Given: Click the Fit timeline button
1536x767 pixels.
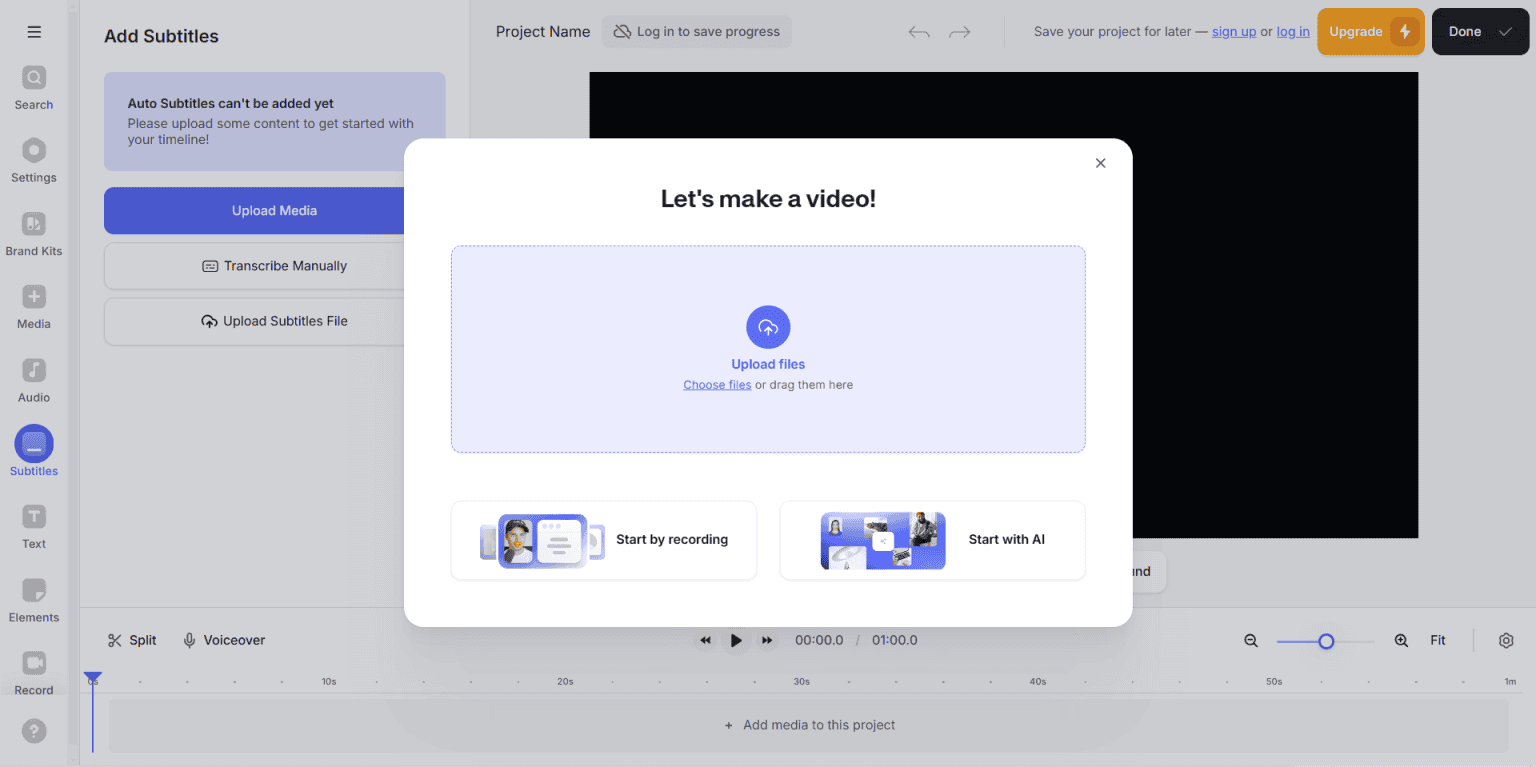Looking at the screenshot, I should (1438, 641).
